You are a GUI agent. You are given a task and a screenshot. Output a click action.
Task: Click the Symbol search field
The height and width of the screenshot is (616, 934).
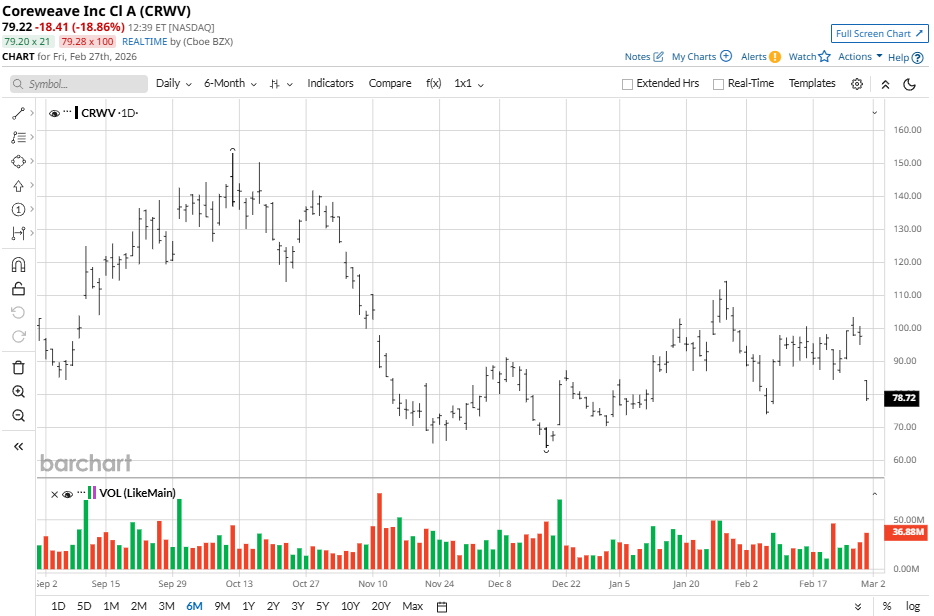79,84
